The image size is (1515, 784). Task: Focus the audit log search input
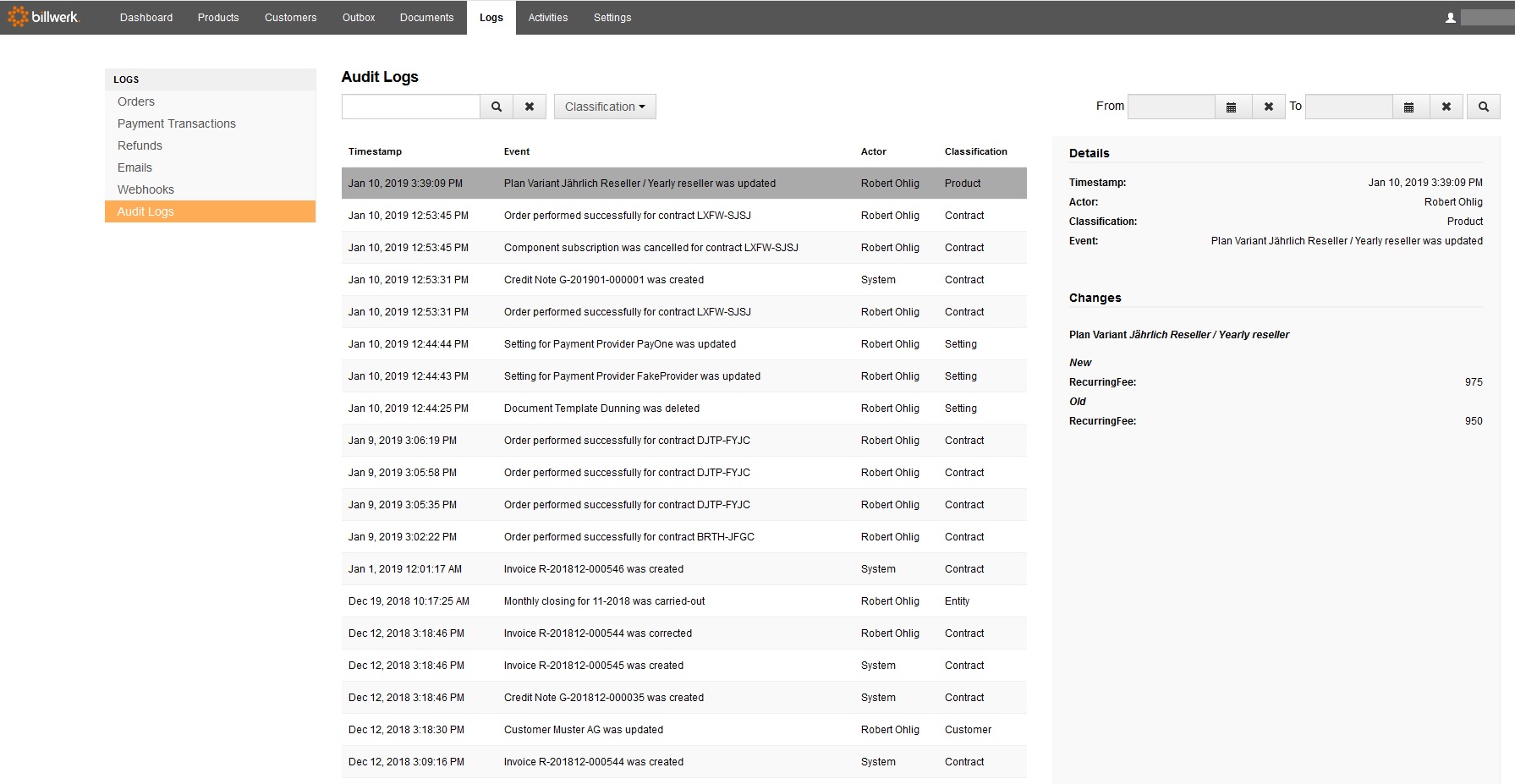click(x=411, y=107)
